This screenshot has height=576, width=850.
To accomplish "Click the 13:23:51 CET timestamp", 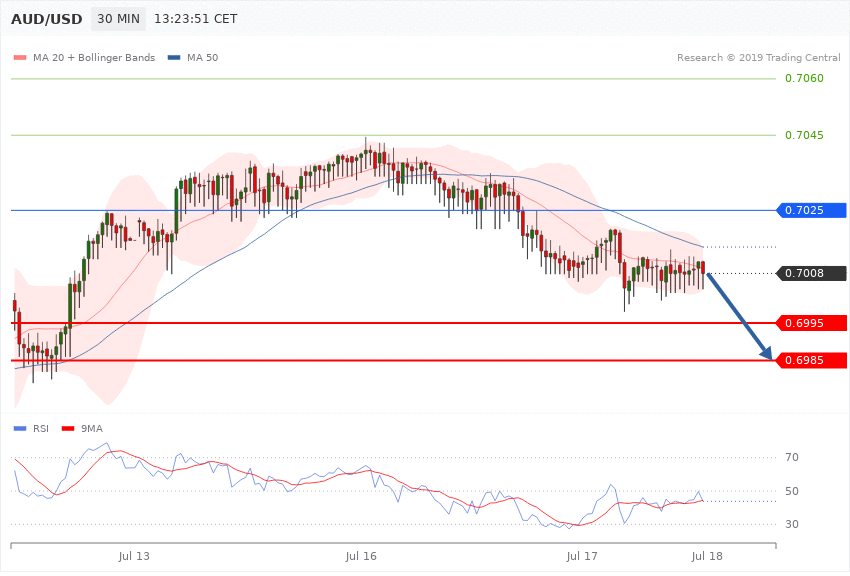I will pos(196,19).
